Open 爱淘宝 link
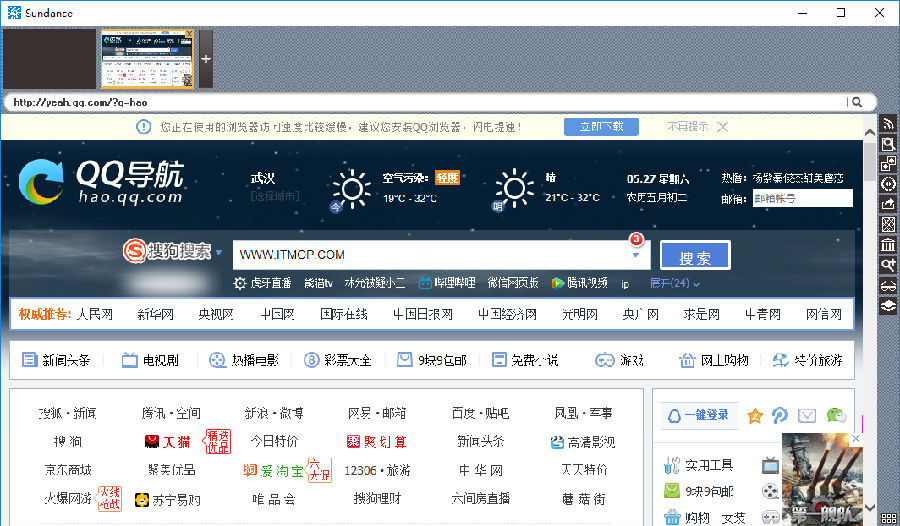 coord(273,471)
